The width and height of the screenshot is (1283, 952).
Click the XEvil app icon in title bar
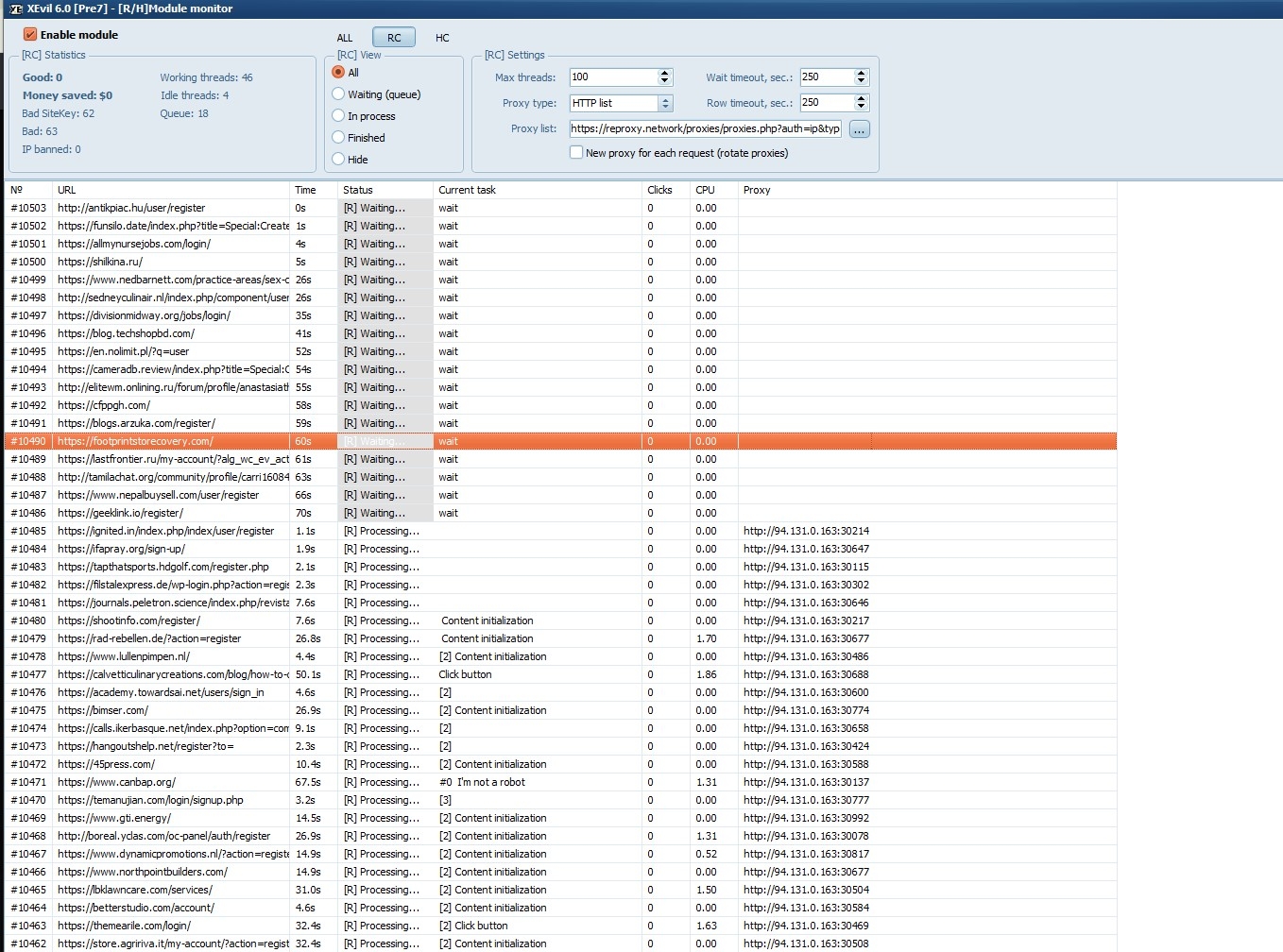coord(15,8)
